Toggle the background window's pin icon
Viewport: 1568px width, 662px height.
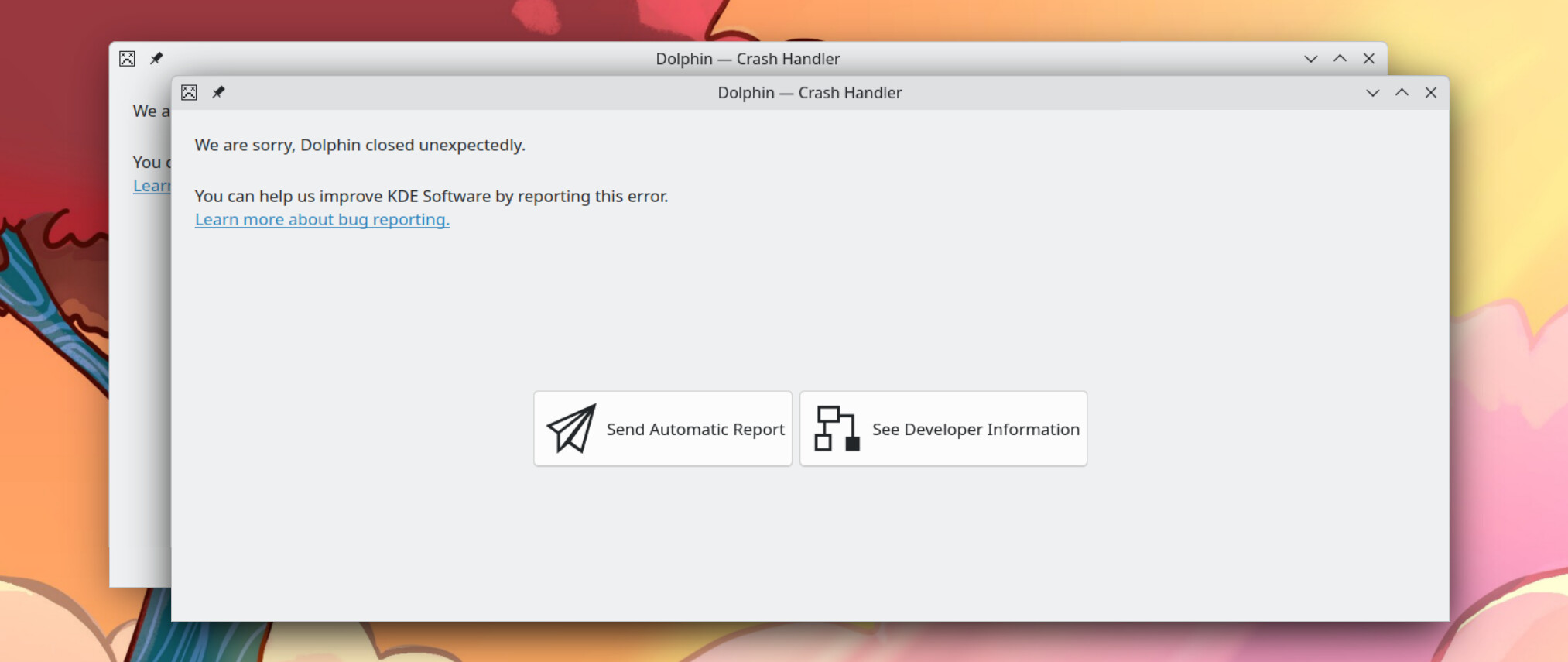pos(156,59)
